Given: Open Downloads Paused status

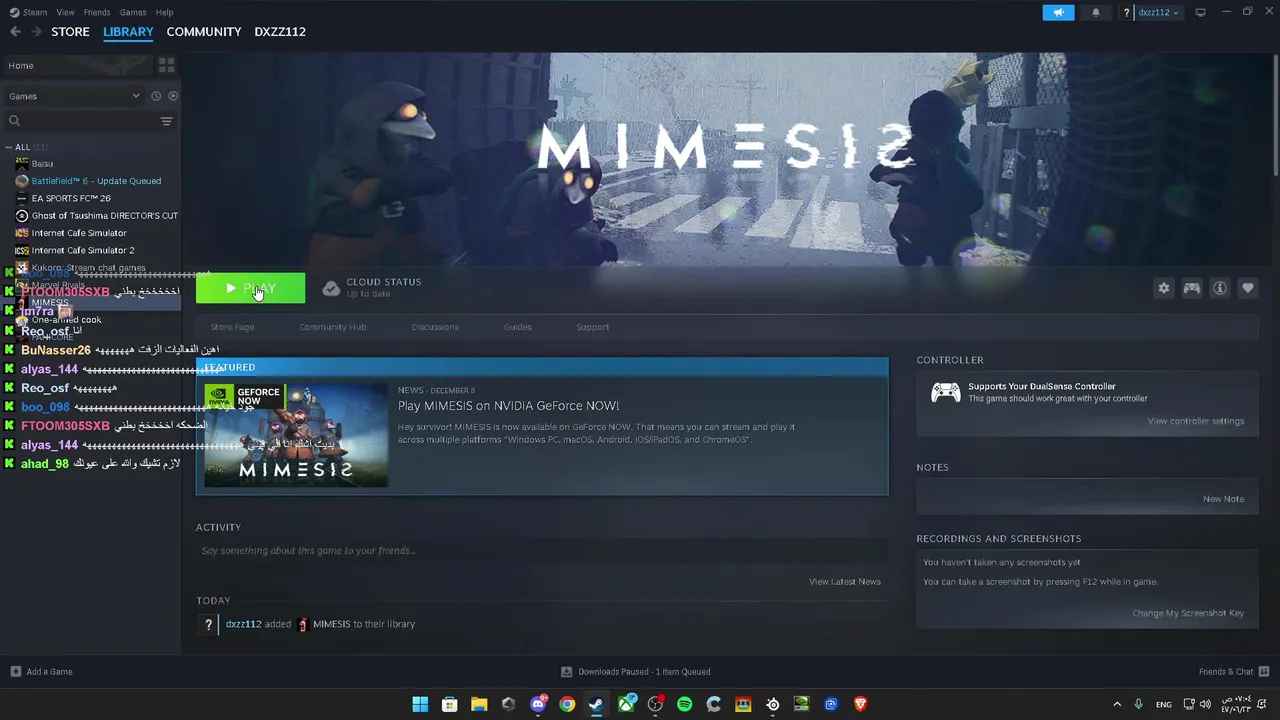Looking at the screenshot, I should pyautogui.click(x=635, y=671).
